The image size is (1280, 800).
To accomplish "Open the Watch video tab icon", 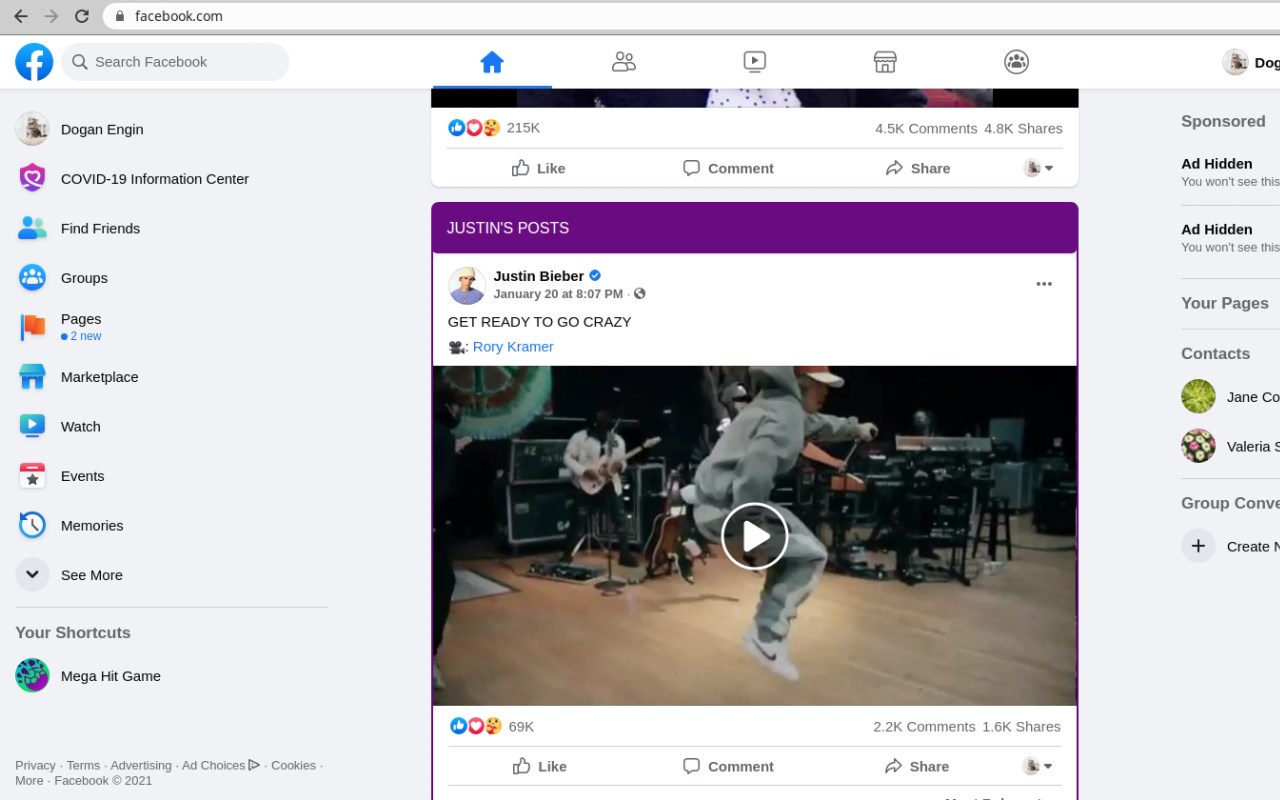I will 755,62.
